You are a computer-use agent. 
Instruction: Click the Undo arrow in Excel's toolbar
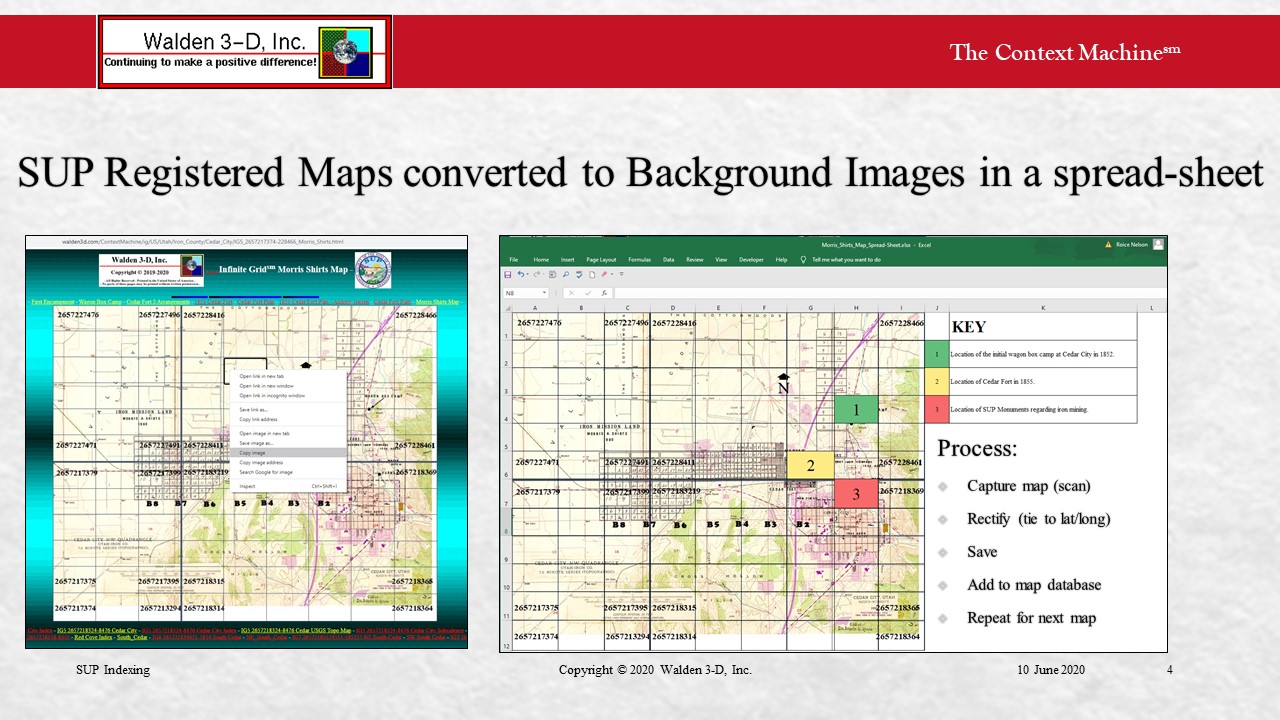point(520,274)
